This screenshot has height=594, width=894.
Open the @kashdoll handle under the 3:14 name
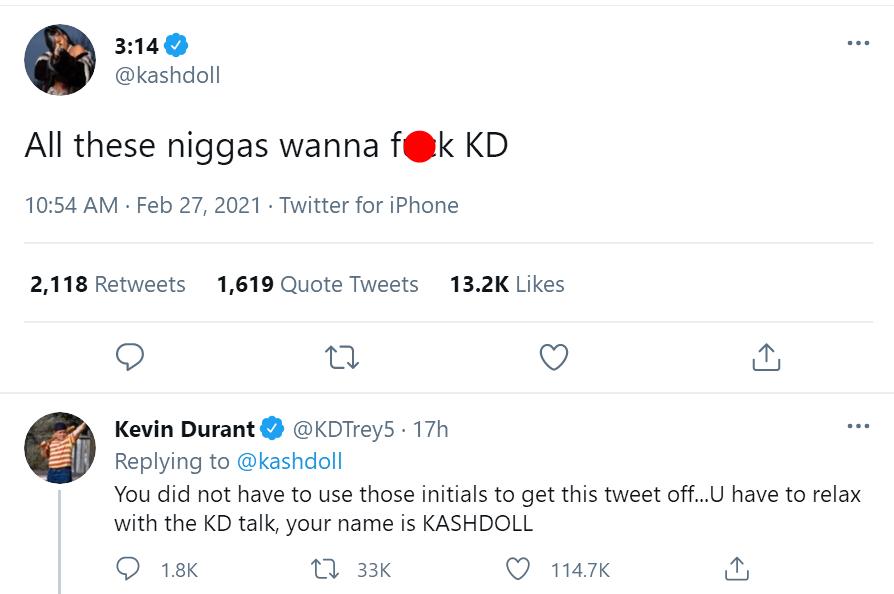coord(167,76)
